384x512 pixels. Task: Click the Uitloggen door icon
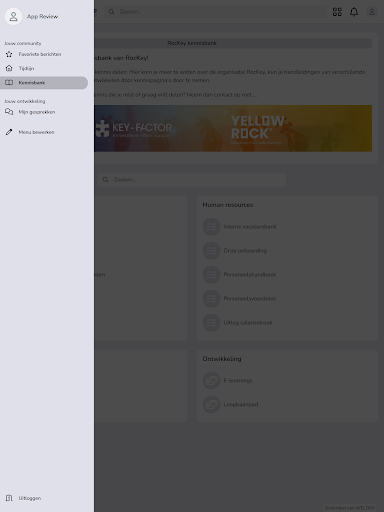point(9,498)
